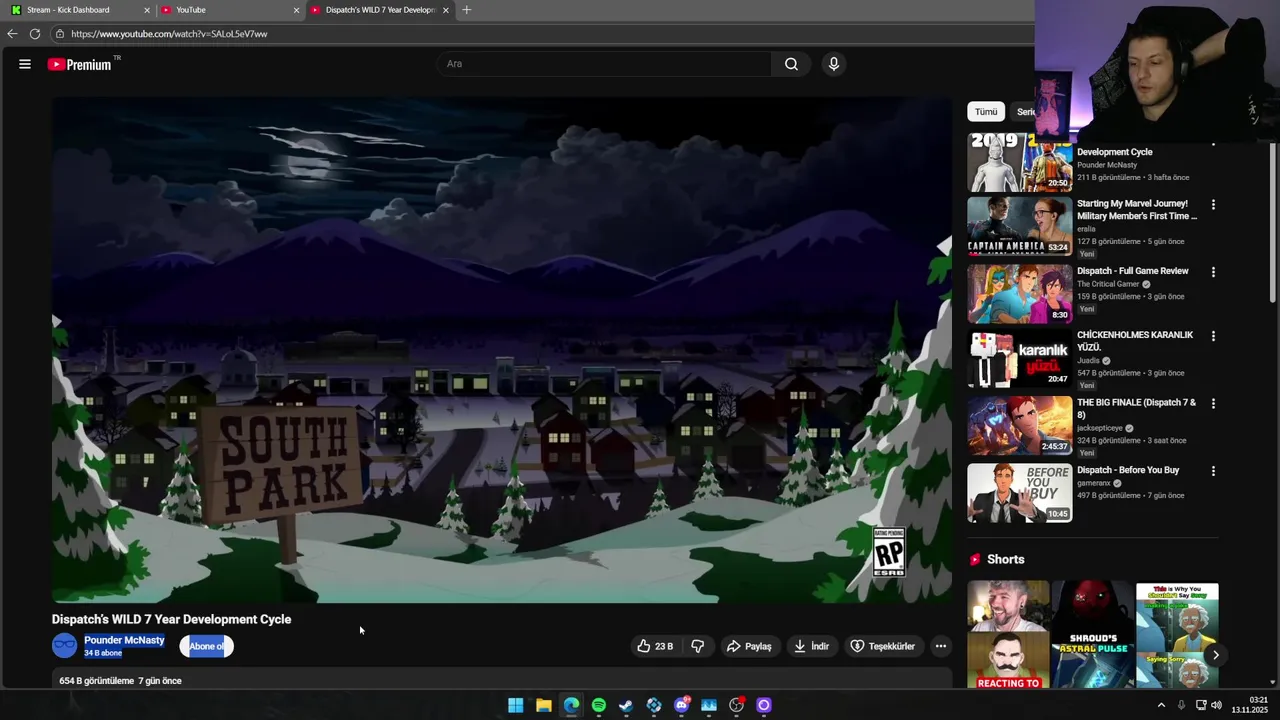Click the Ara search input field

[604, 64]
